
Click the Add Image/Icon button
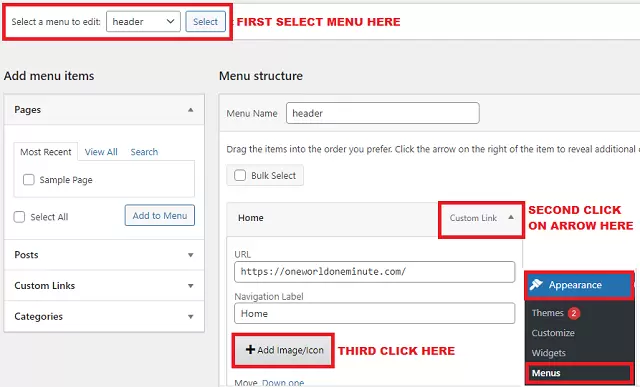click(x=284, y=350)
